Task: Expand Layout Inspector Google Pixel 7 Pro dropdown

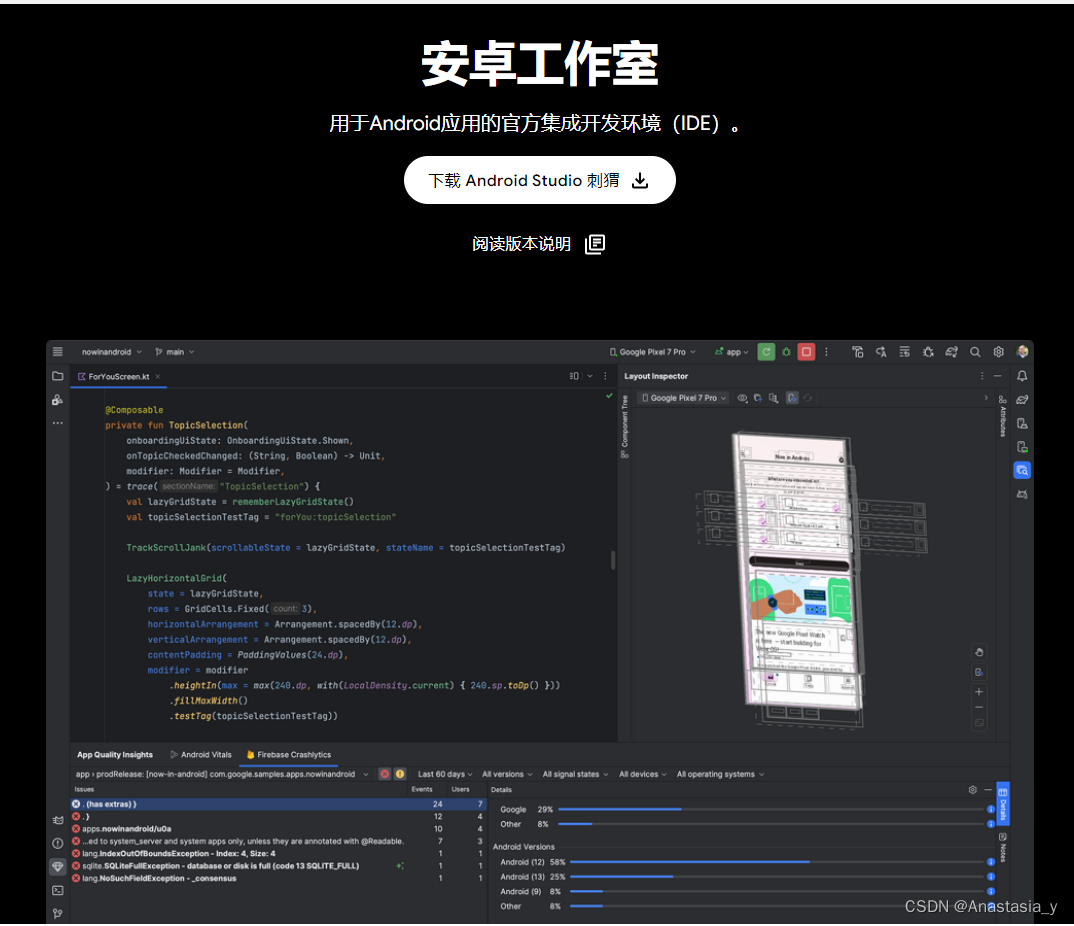Action: coord(684,398)
